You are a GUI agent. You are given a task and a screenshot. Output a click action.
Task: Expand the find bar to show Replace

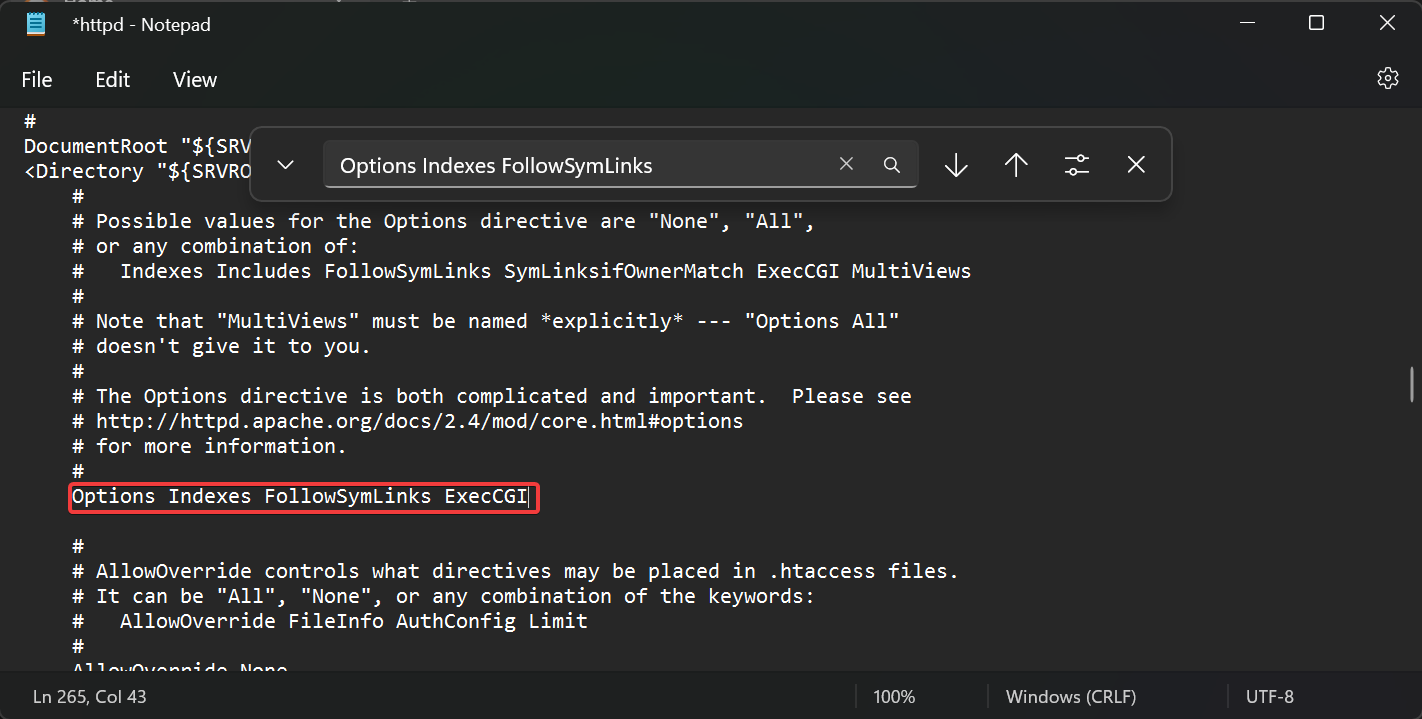(x=285, y=164)
